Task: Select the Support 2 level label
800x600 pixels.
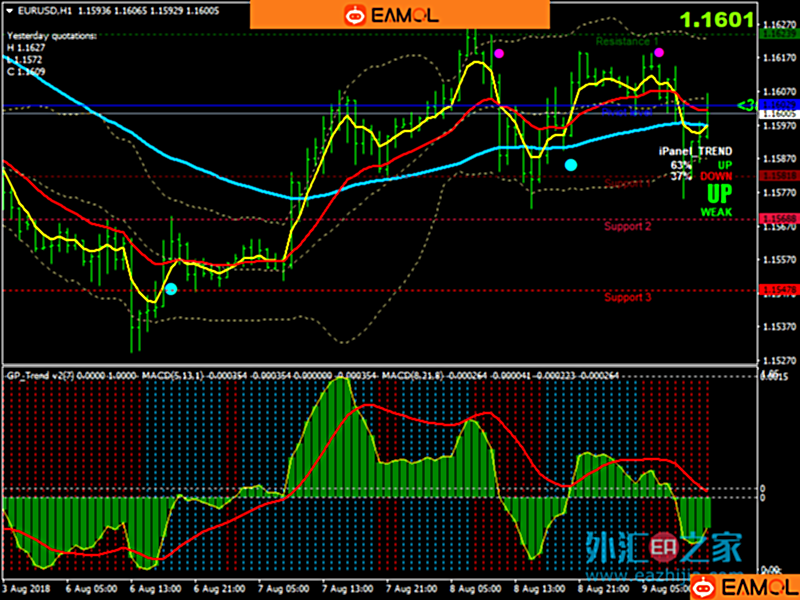Action: point(628,226)
